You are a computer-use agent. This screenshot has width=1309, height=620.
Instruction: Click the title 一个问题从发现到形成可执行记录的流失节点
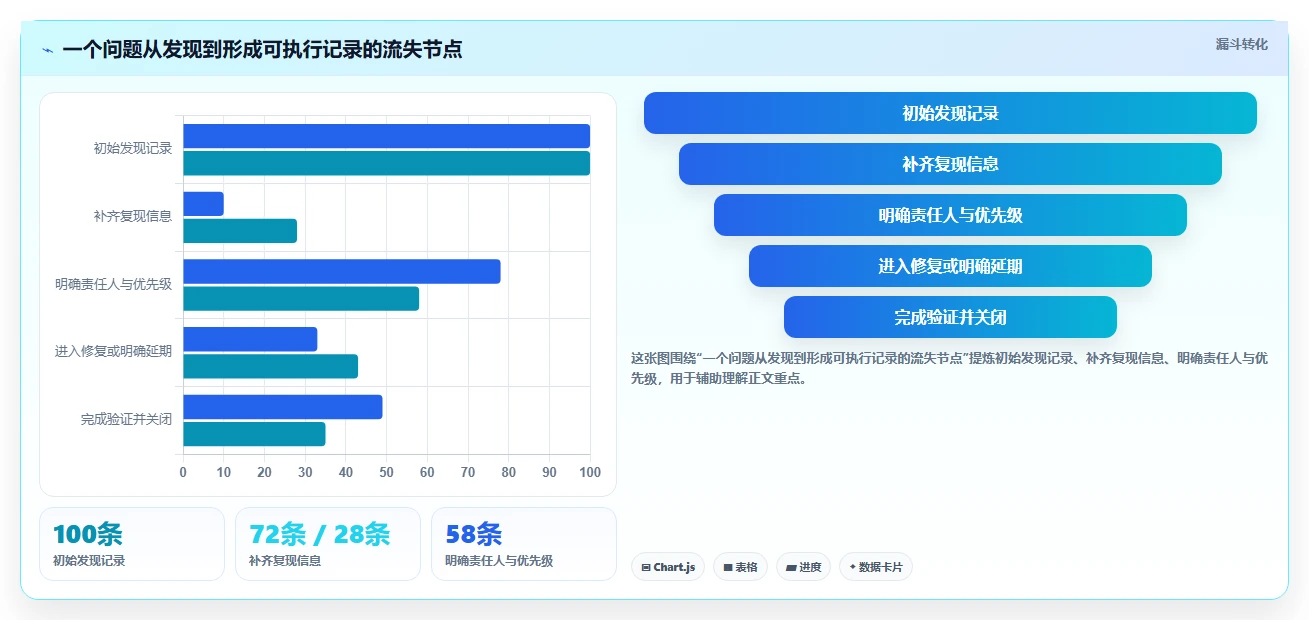(x=262, y=50)
